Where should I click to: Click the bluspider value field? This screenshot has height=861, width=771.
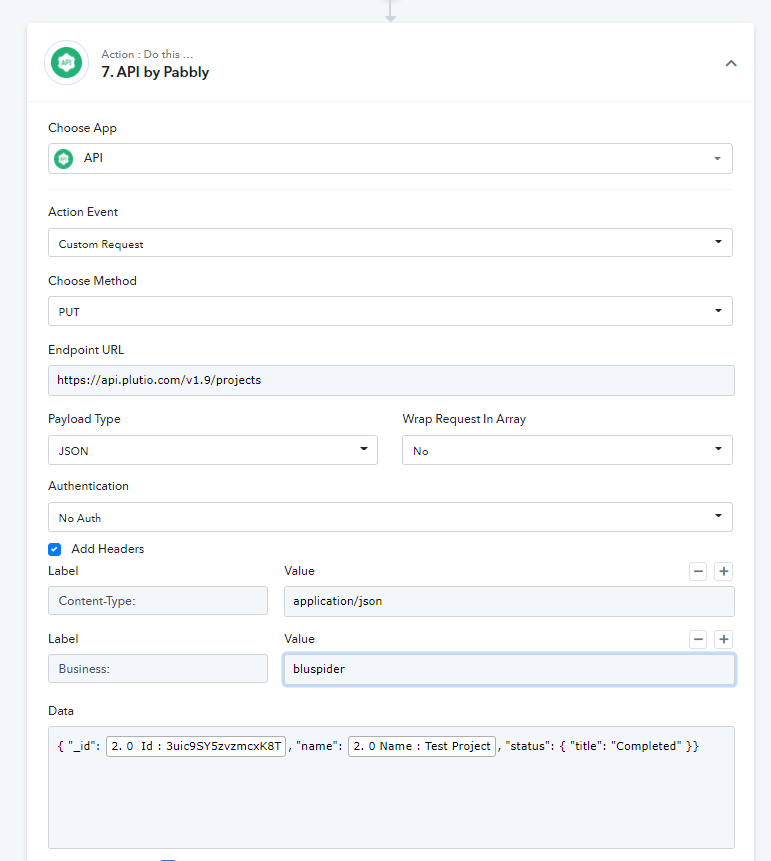tap(509, 669)
